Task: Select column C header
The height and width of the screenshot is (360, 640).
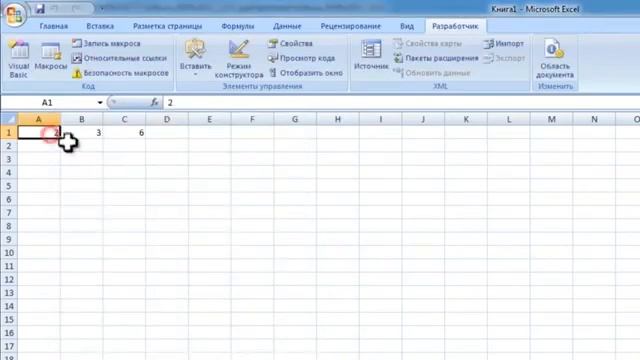Action: coord(124,119)
